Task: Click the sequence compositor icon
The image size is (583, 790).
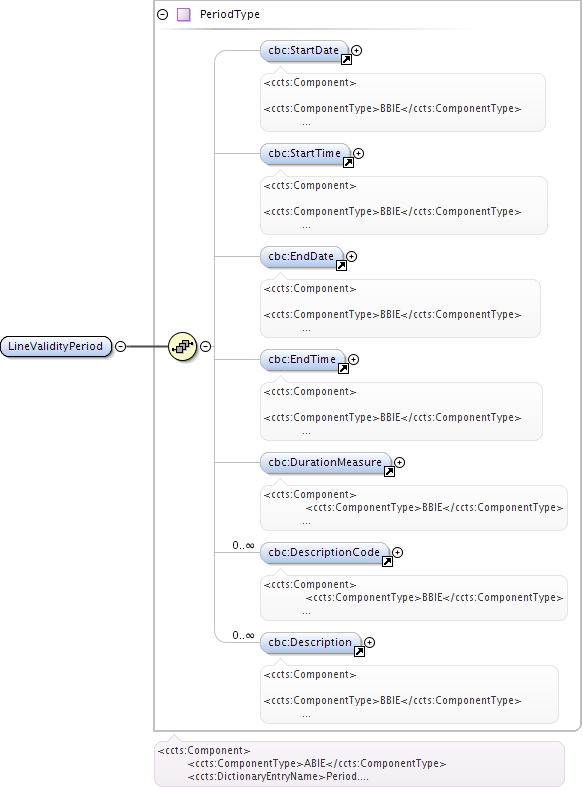Action: coord(182,346)
